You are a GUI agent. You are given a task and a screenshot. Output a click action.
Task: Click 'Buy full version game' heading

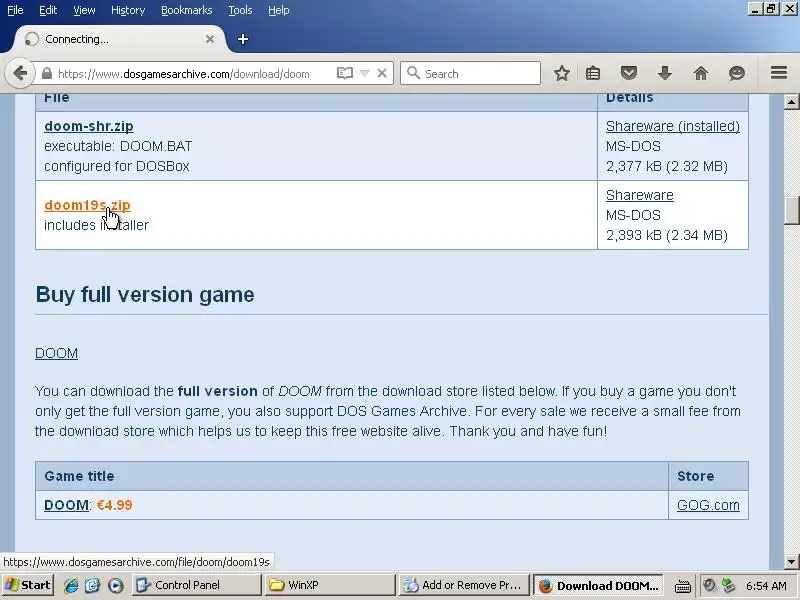[x=145, y=294]
